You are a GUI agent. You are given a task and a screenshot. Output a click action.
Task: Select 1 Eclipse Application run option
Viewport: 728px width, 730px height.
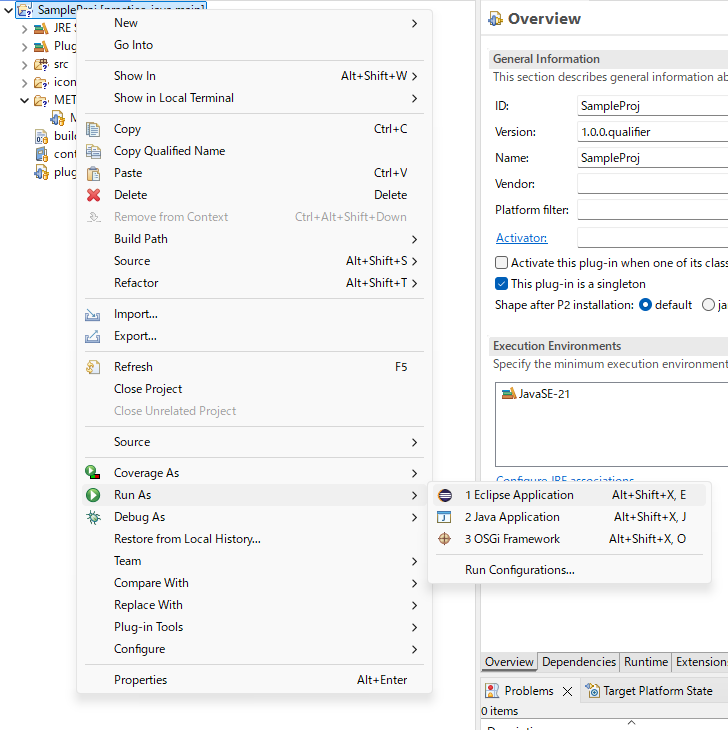pos(569,495)
